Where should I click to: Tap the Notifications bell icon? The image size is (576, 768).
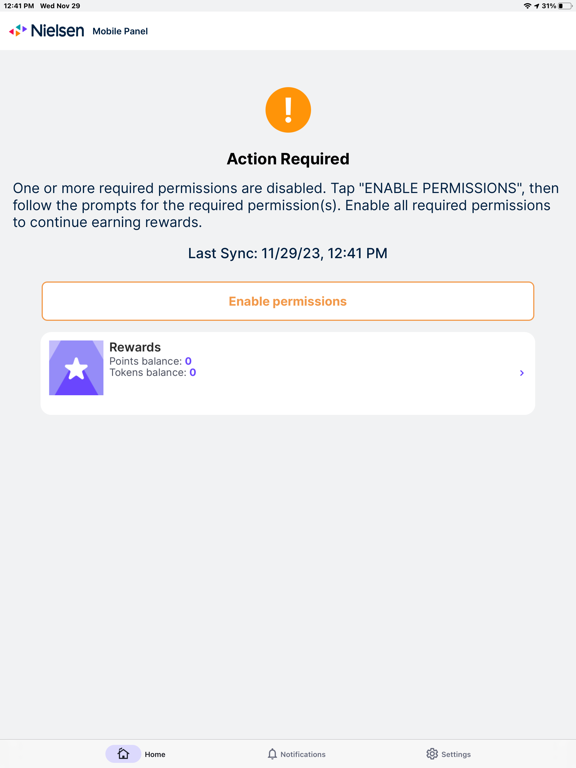tap(272, 754)
